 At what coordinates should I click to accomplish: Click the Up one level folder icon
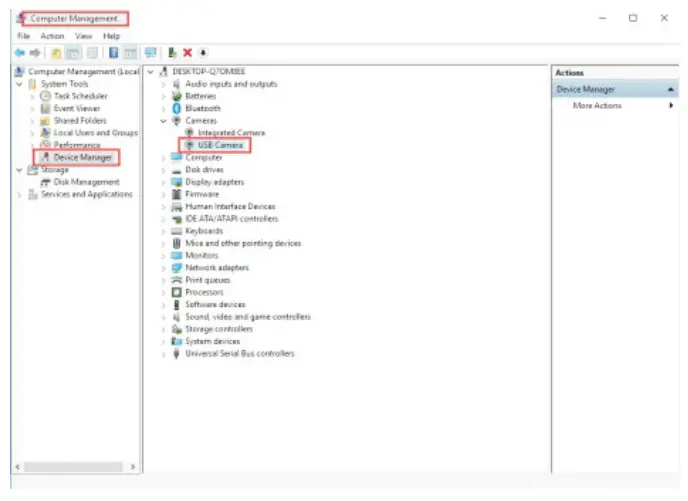click(x=56, y=53)
